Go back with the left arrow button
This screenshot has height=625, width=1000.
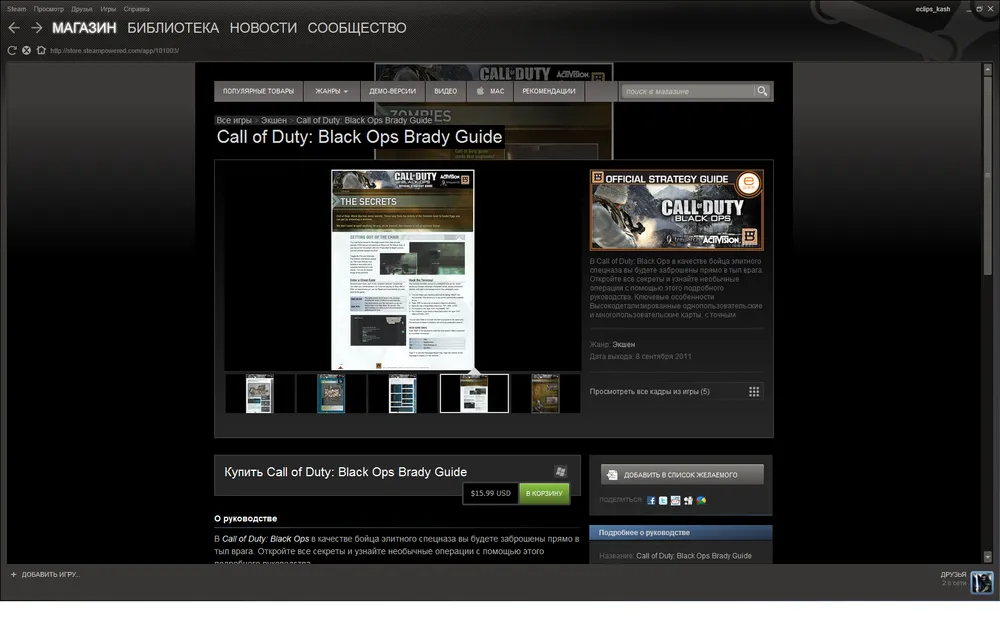14,28
